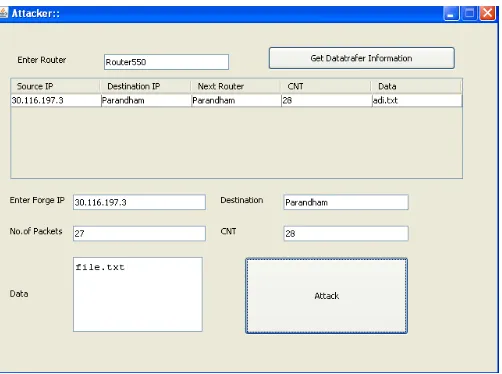This screenshot has height=374, width=502.
Task: Click the Enter Router label
Action: (x=42, y=60)
